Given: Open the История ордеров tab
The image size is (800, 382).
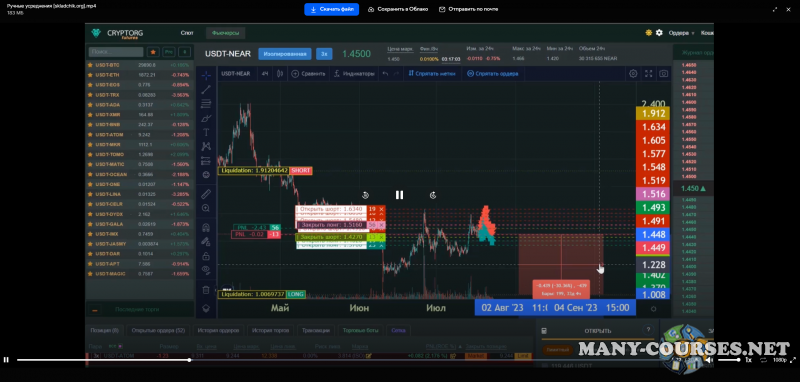Looking at the screenshot, I should 219,330.
